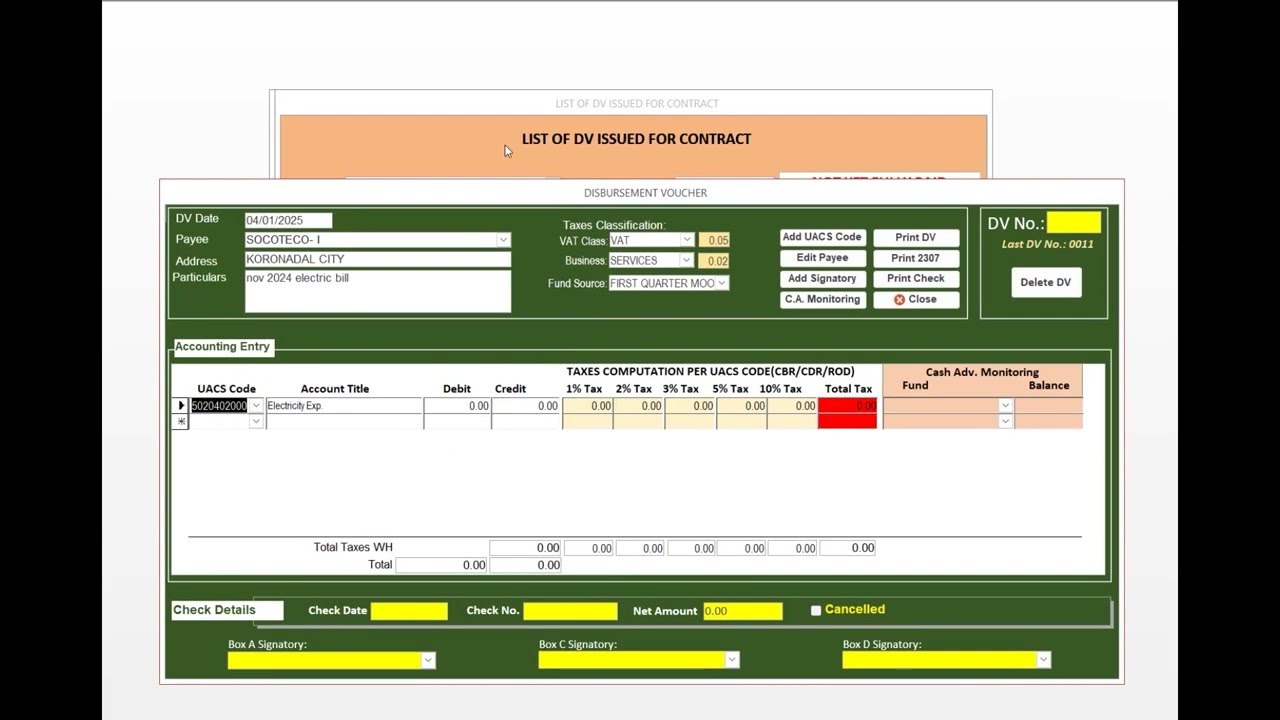Click the orange 'LIST OF DV ISSUED FOR CONTRACT' heading behind
This screenshot has height=720, width=1280.
(x=636, y=139)
